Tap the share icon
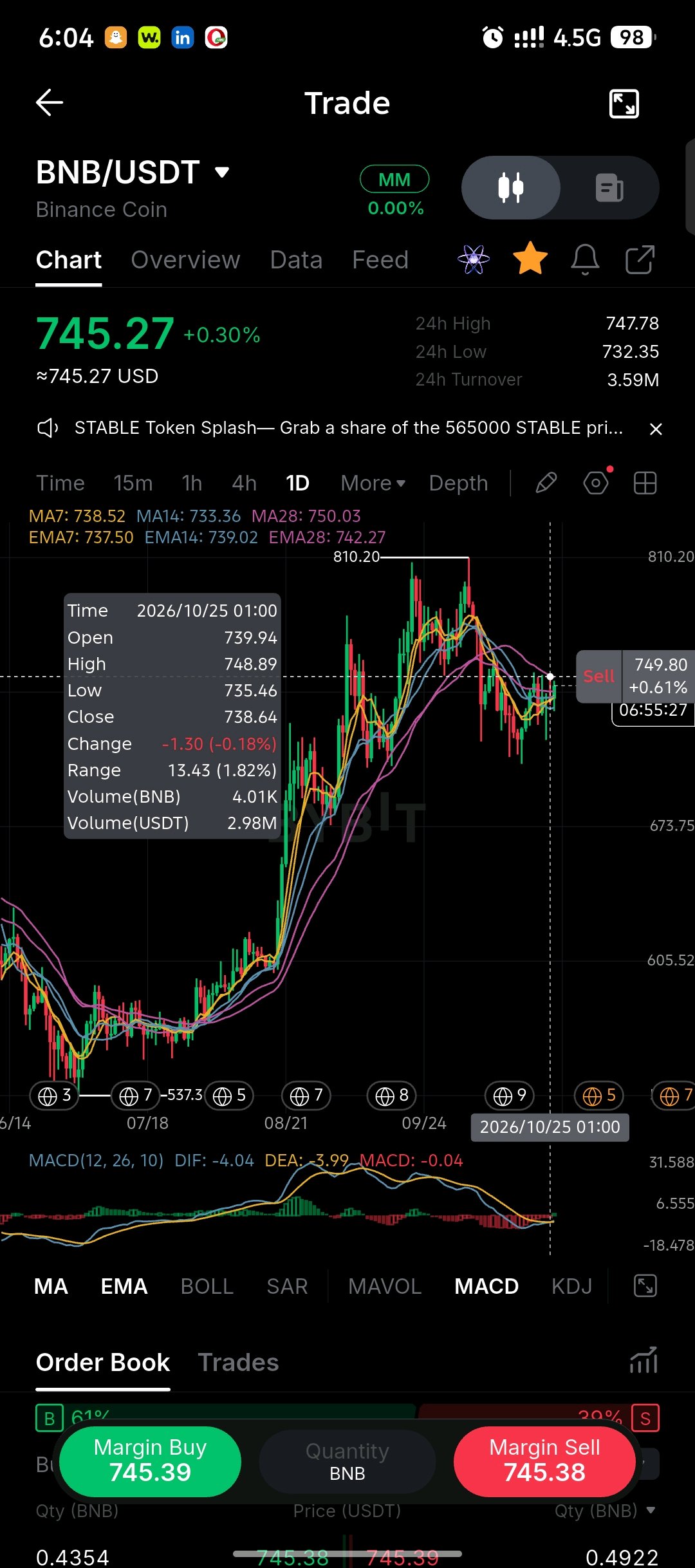This screenshot has height=1568, width=695. click(x=640, y=260)
